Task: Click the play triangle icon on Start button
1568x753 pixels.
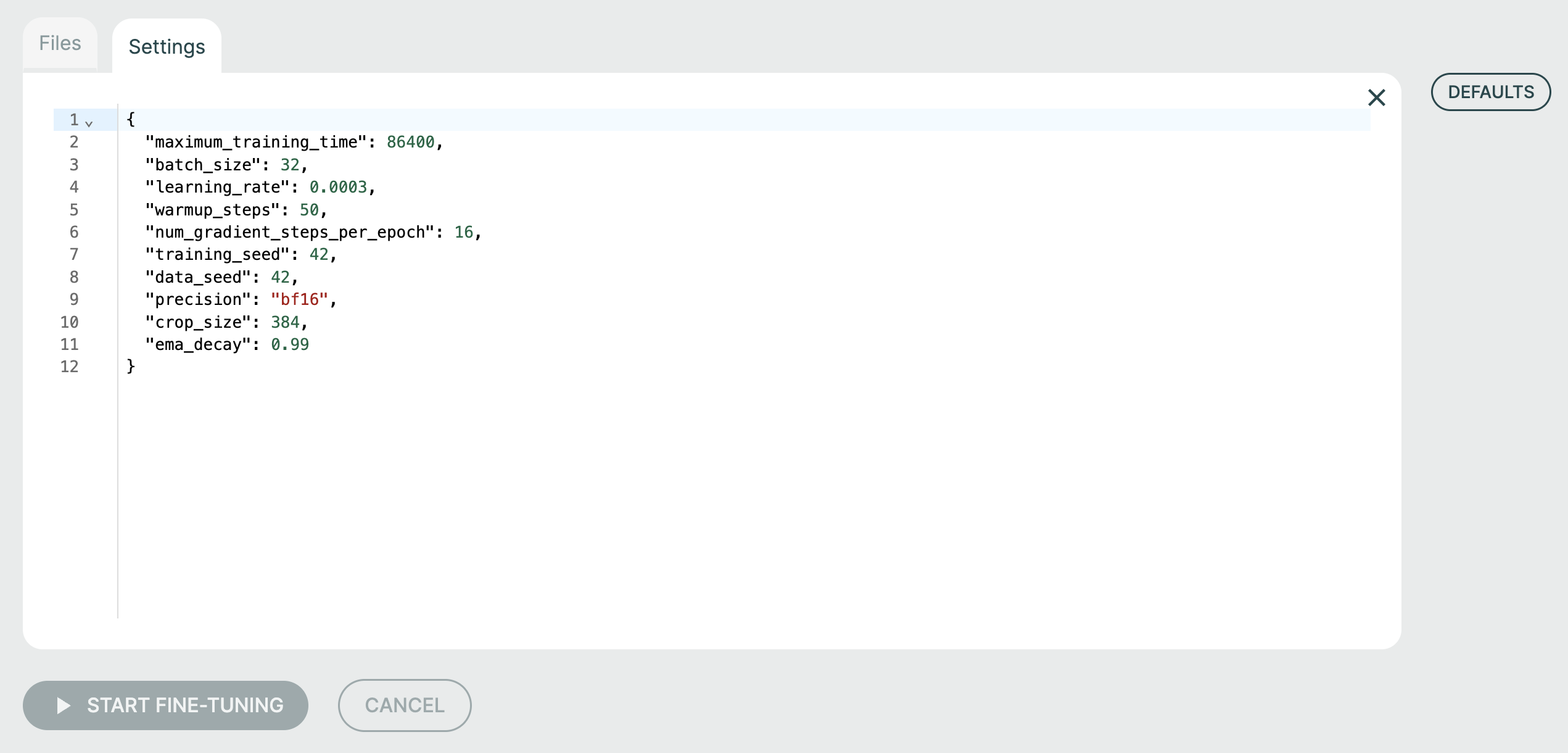Action: 63,705
